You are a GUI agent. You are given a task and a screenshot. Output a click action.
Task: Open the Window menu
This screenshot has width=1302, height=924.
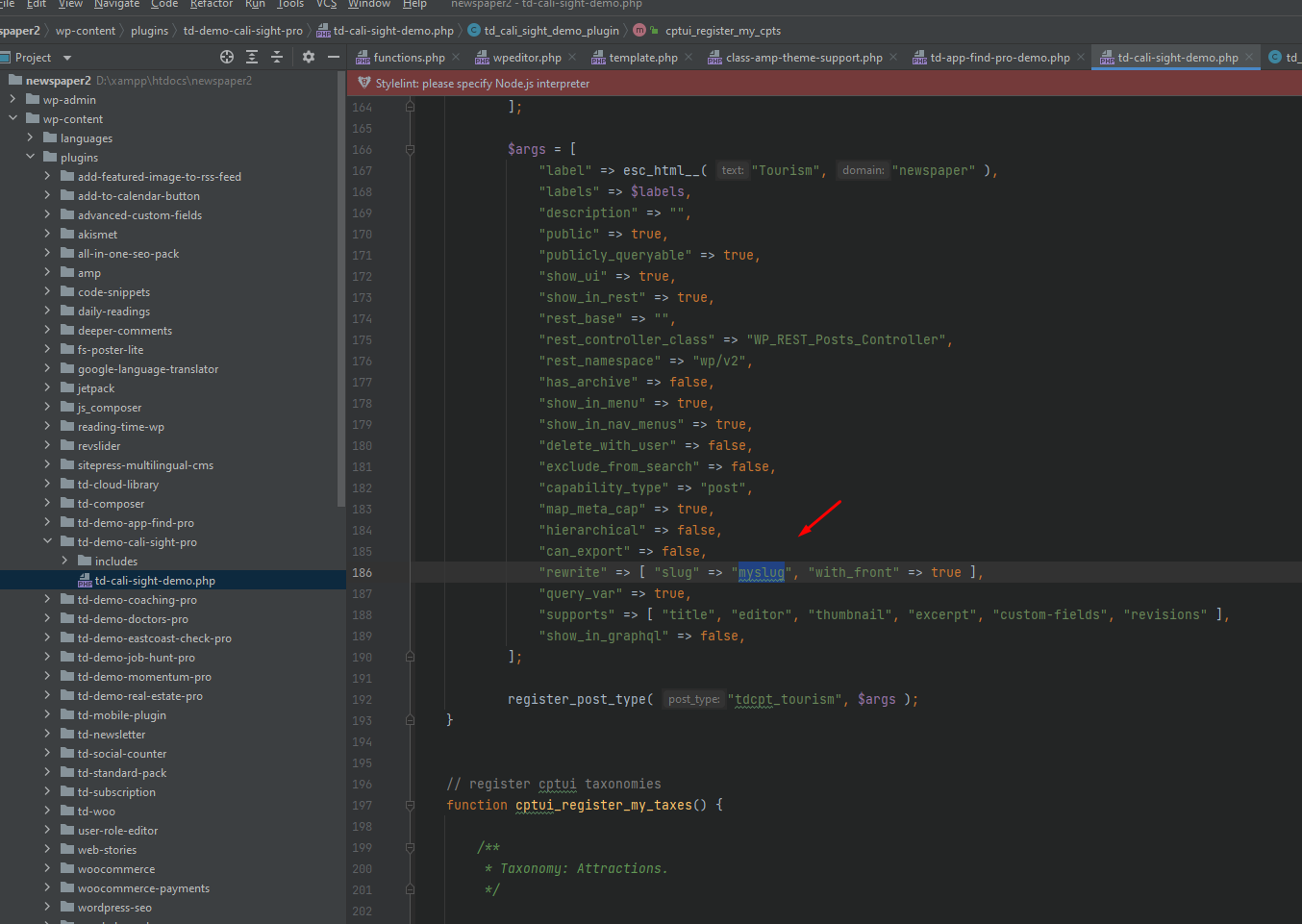(x=369, y=4)
